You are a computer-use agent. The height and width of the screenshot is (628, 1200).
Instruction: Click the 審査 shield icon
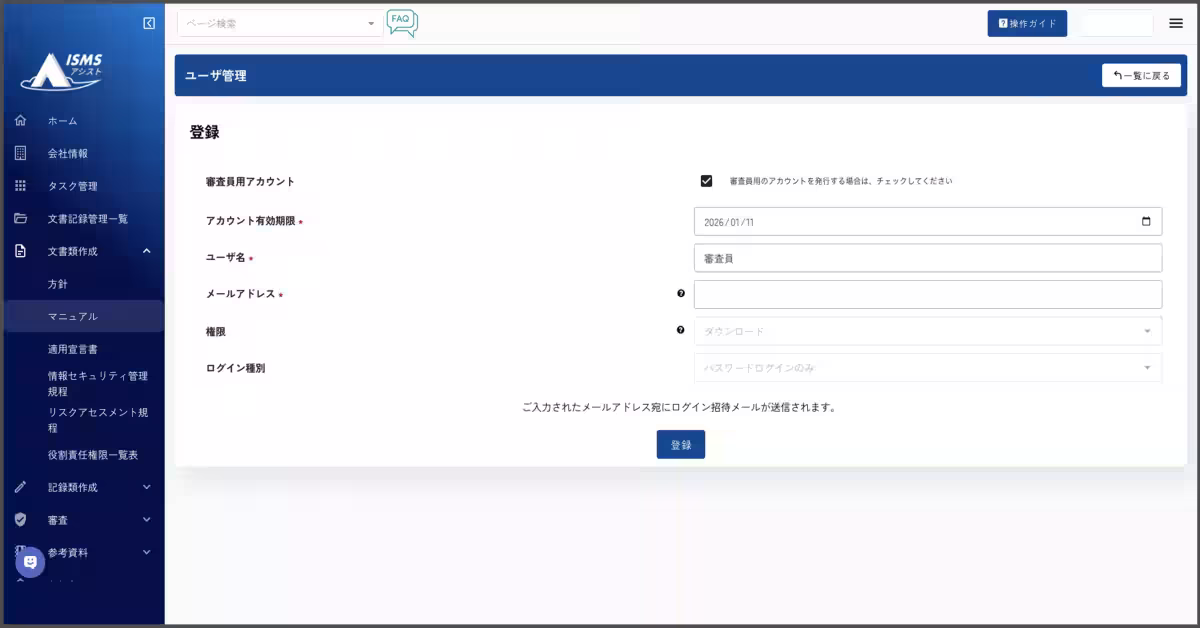(20, 519)
